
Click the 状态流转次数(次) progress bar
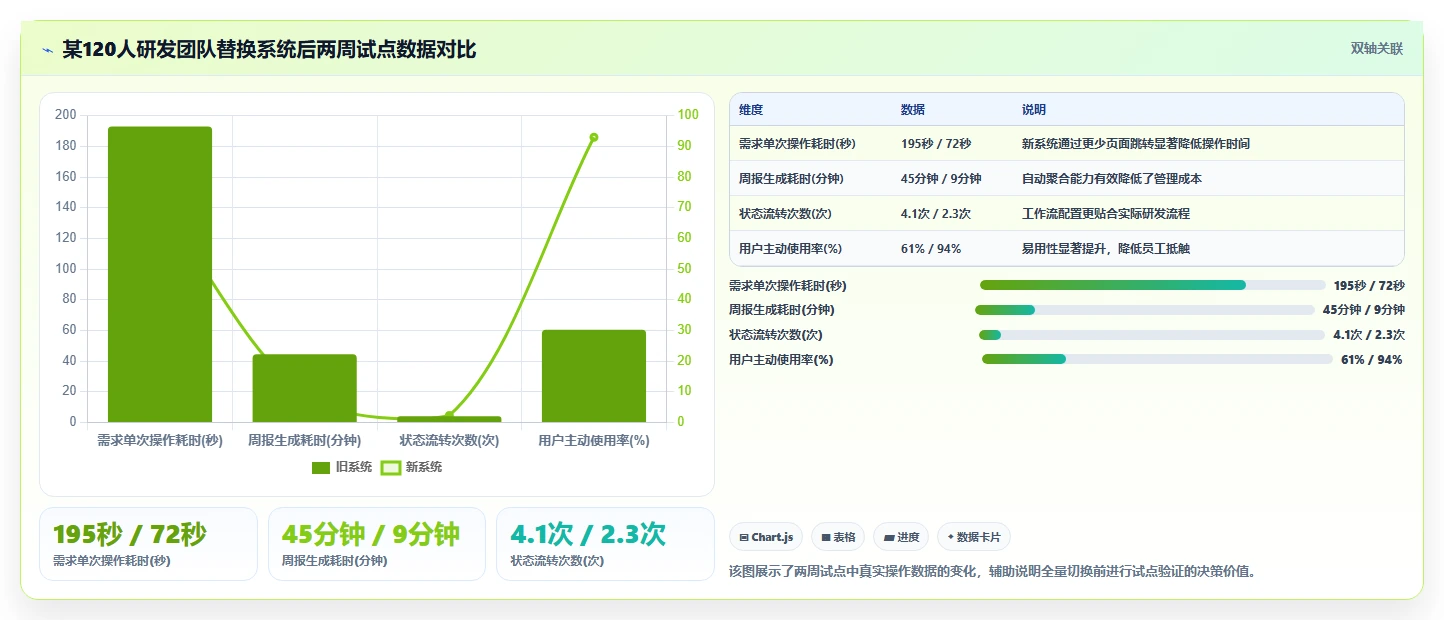[x=1152, y=335]
